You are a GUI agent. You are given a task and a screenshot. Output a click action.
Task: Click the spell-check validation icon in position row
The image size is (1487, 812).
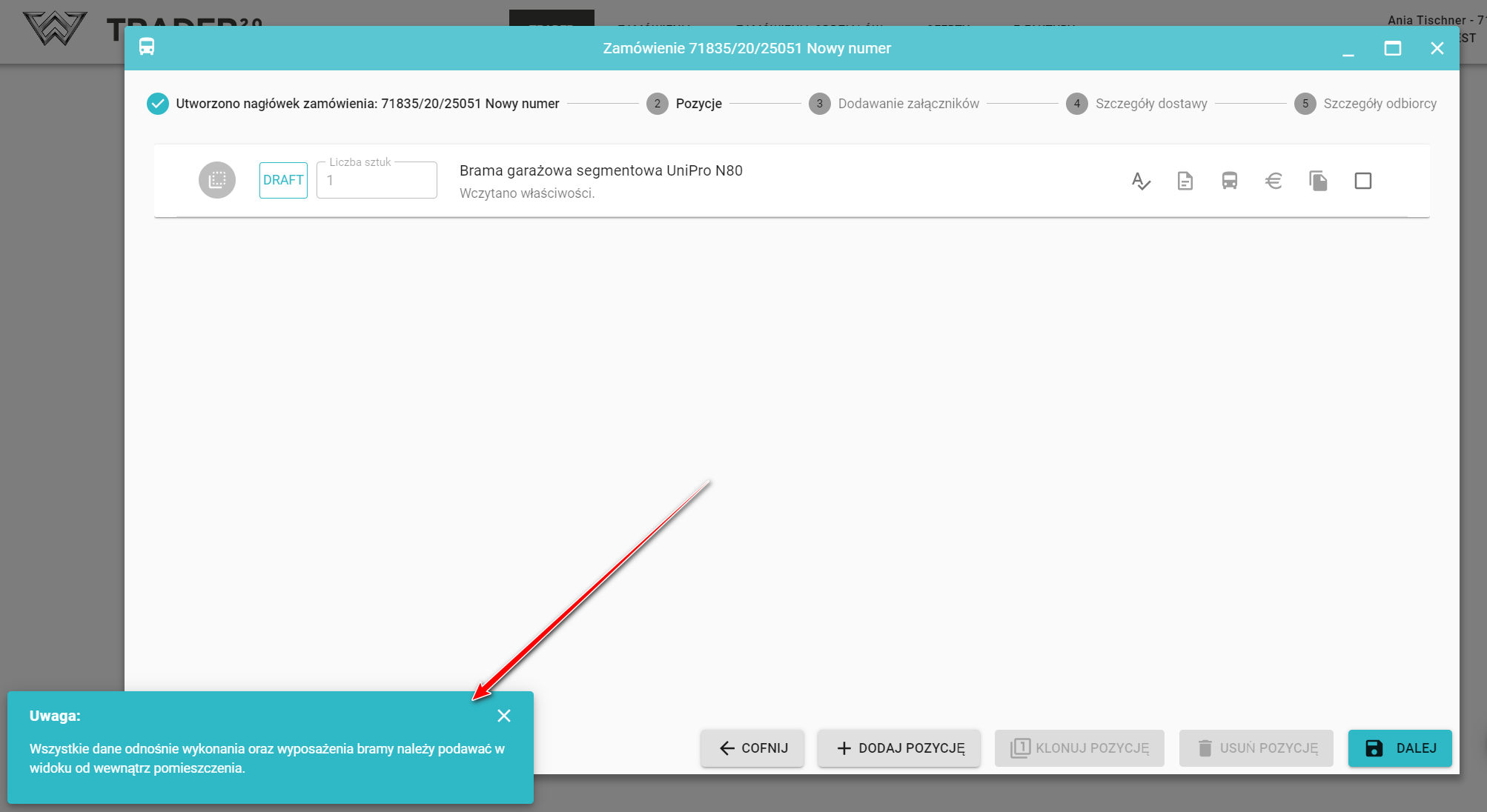1141,181
